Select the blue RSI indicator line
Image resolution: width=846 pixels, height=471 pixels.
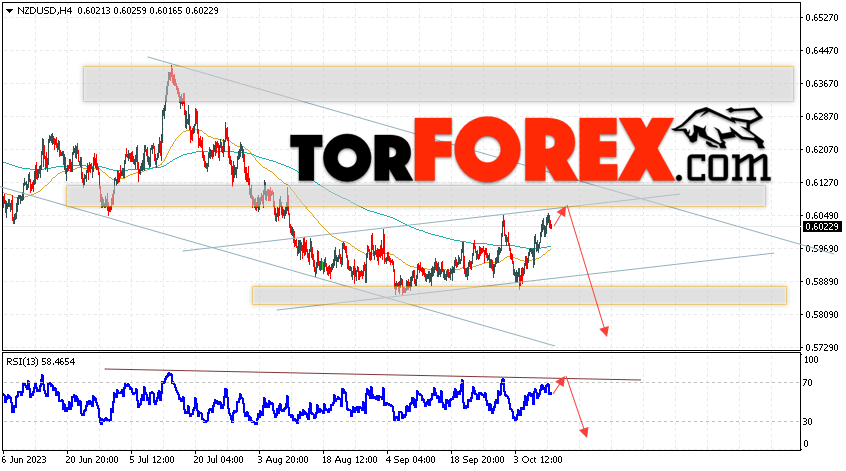point(277,400)
